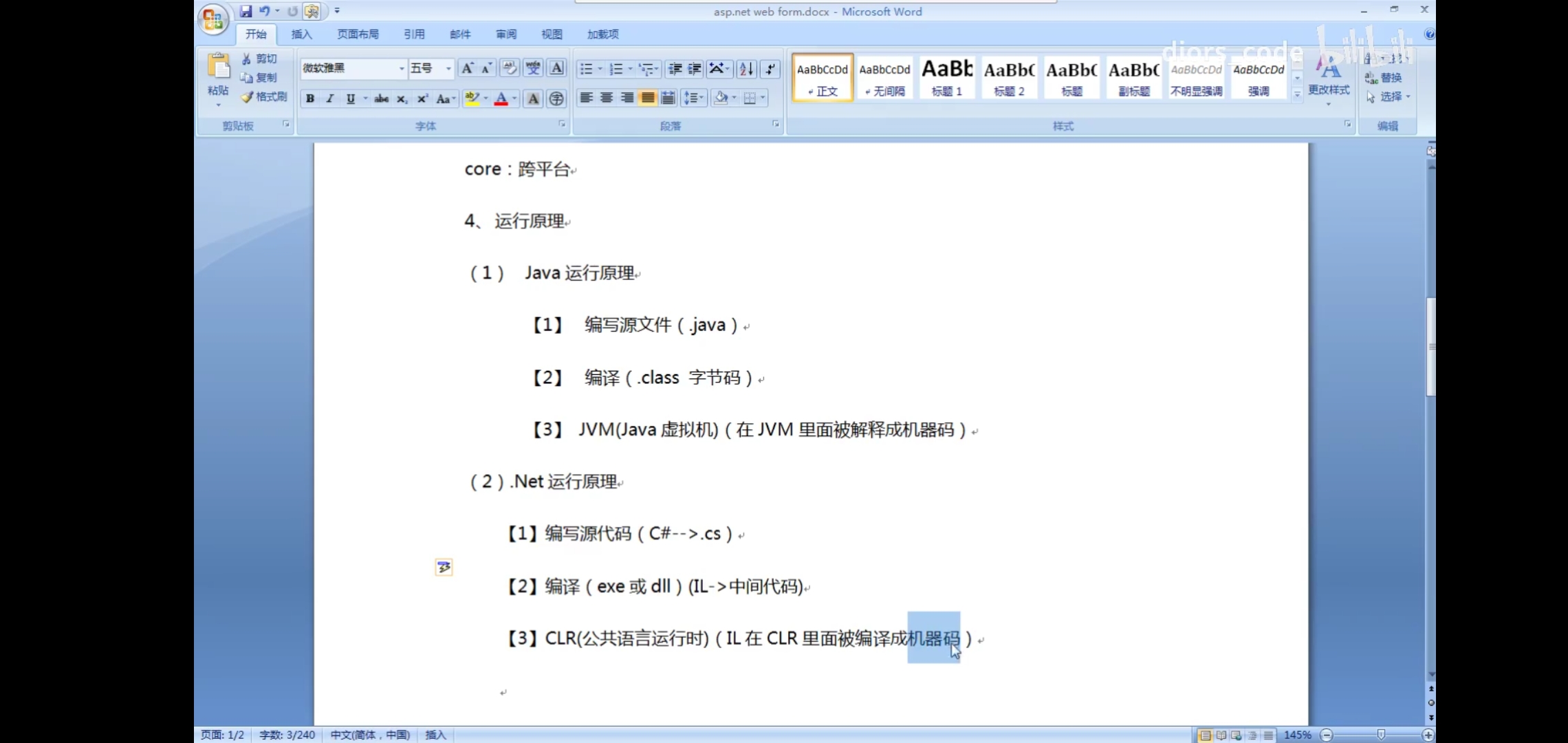Open the 视图 ribbon tab
Image resolution: width=1568 pixels, height=743 pixels.
point(550,34)
